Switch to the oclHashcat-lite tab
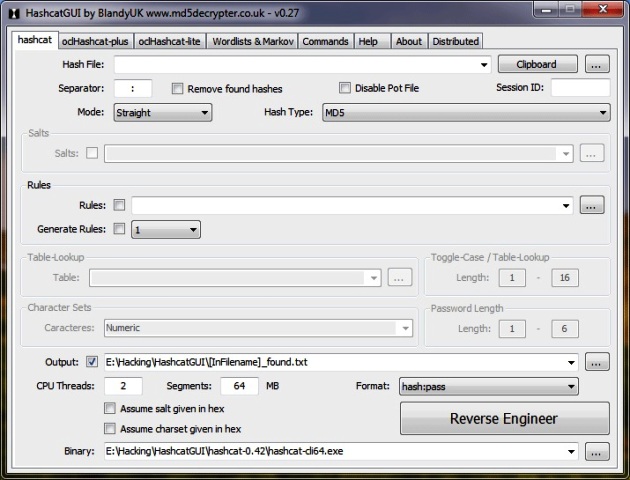 tap(170, 41)
